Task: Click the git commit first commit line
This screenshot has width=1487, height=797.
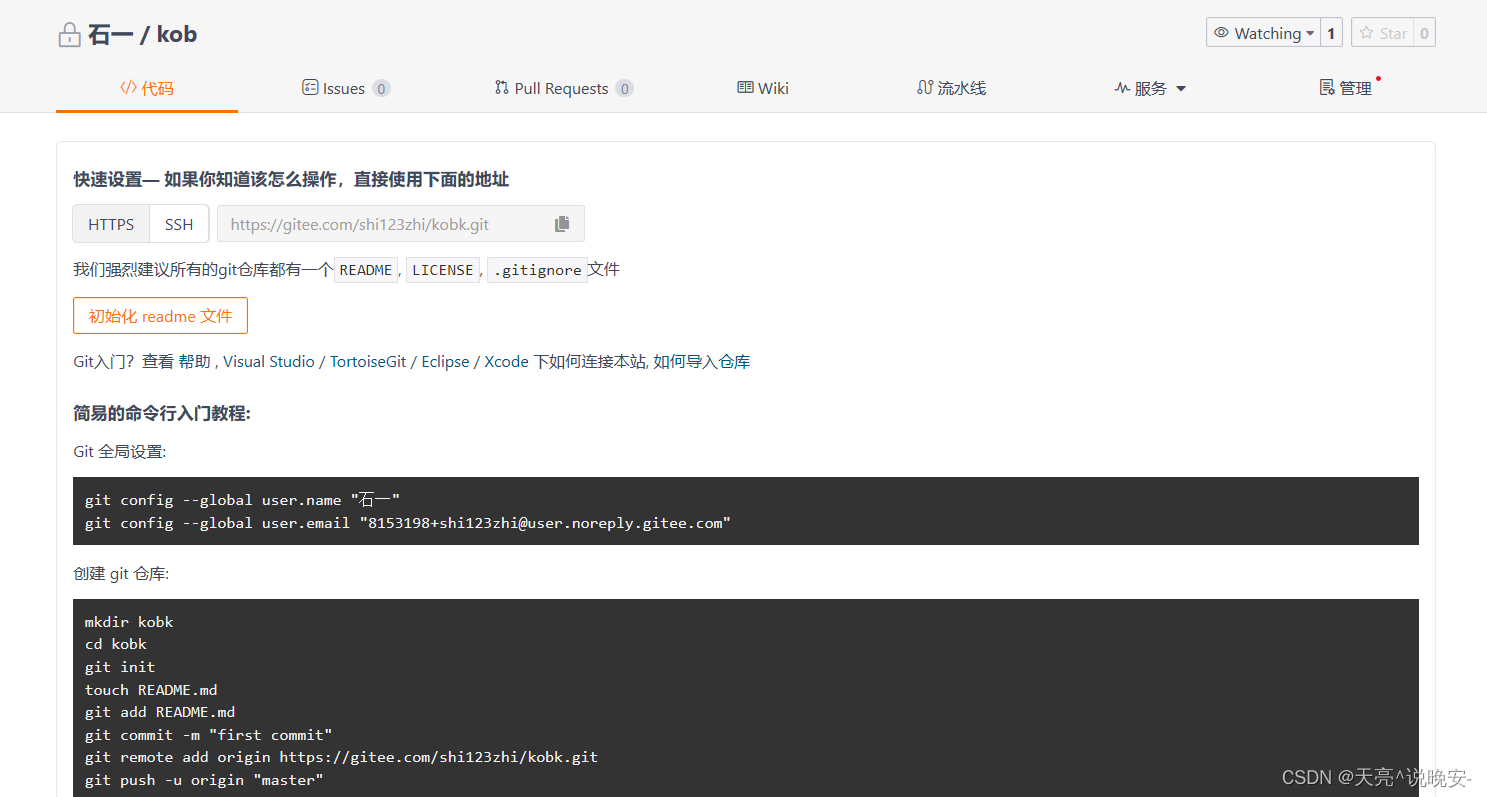Action: (x=209, y=735)
